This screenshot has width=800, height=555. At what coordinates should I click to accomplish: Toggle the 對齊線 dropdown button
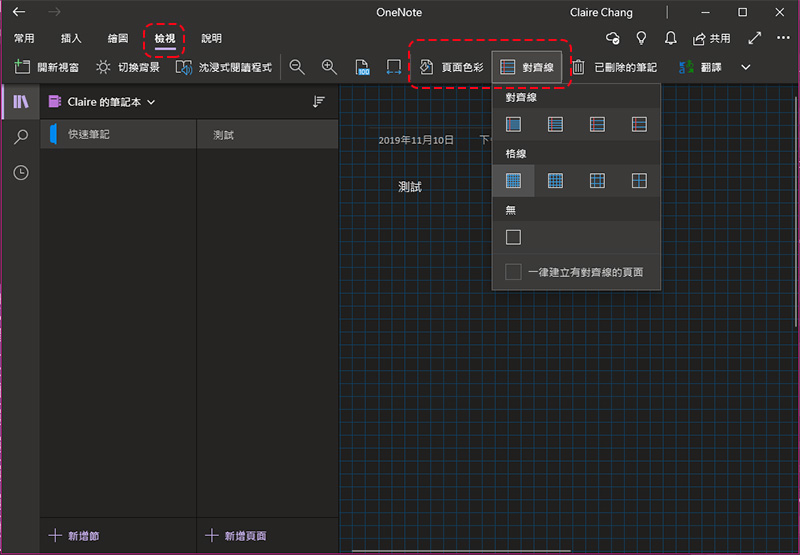pyautogui.click(x=527, y=67)
